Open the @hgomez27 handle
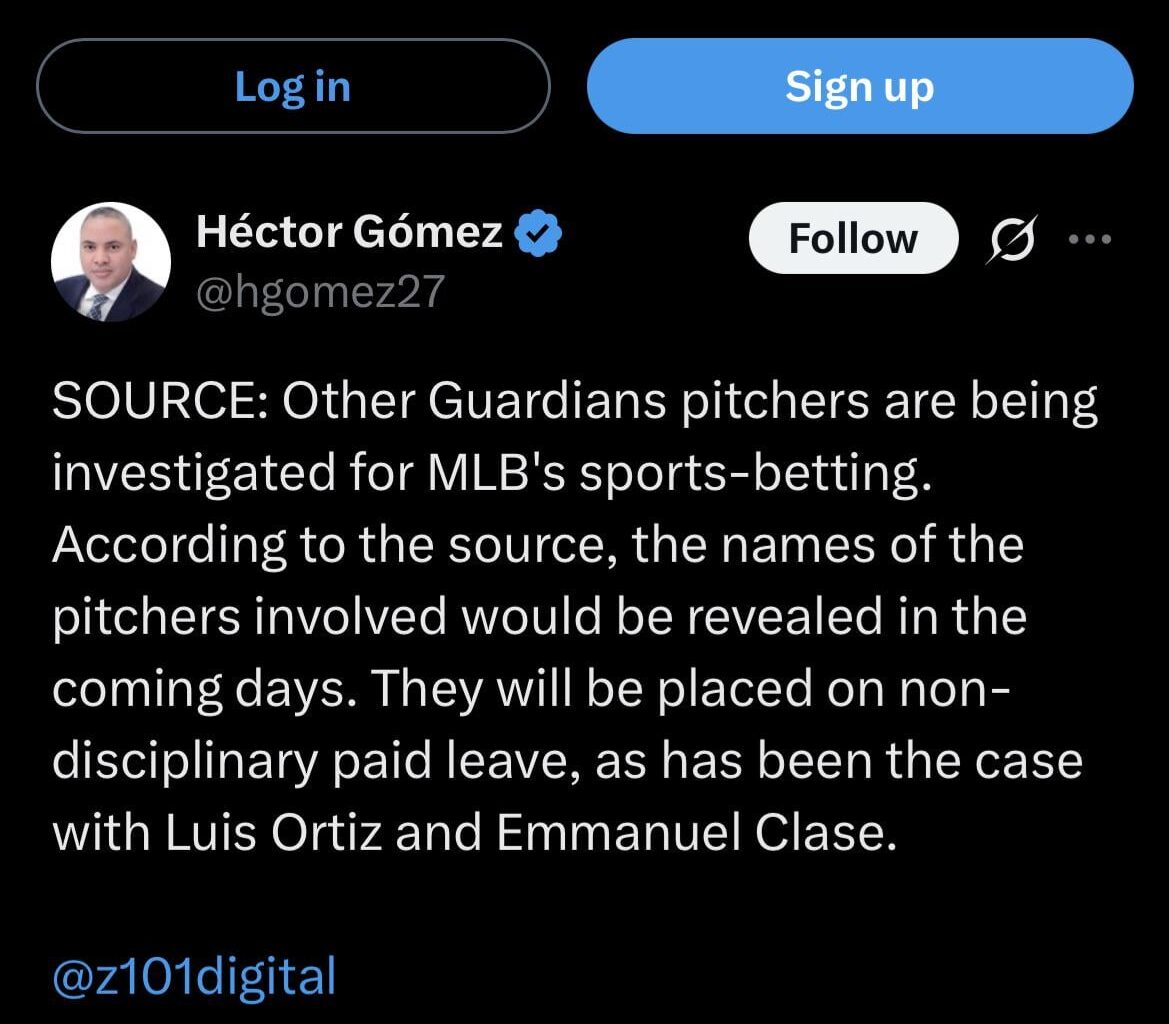 tap(320, 293)
